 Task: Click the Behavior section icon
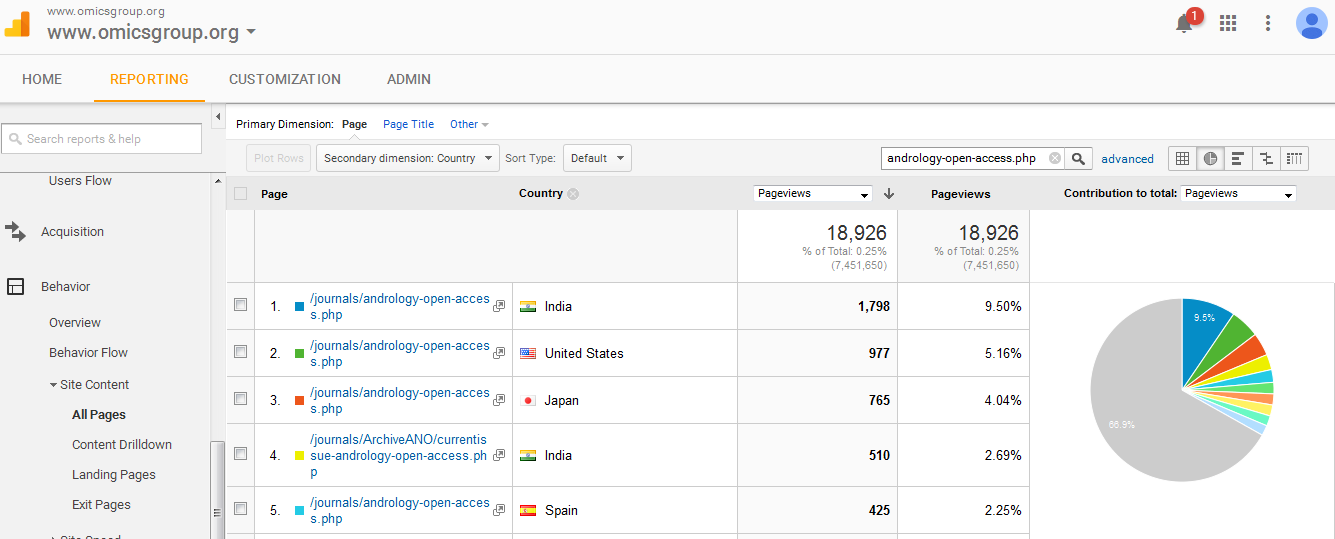click(x=15, y=287)
